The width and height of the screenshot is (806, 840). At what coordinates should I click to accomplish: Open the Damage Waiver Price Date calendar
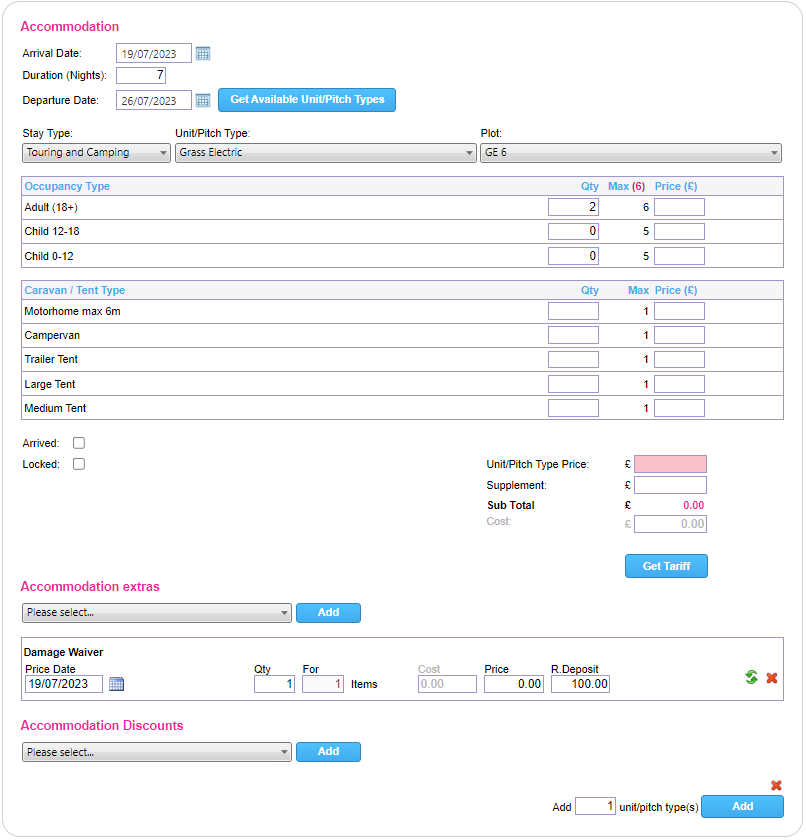point(116,684)
